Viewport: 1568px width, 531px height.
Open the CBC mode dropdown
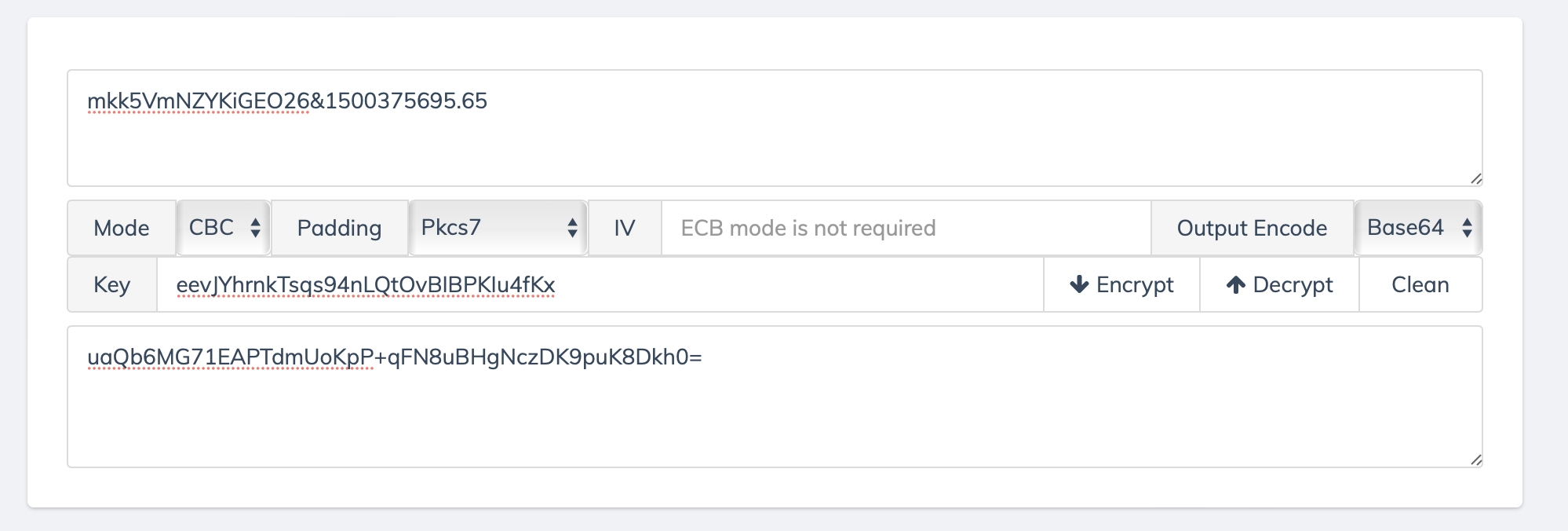(x=224, y=228)
